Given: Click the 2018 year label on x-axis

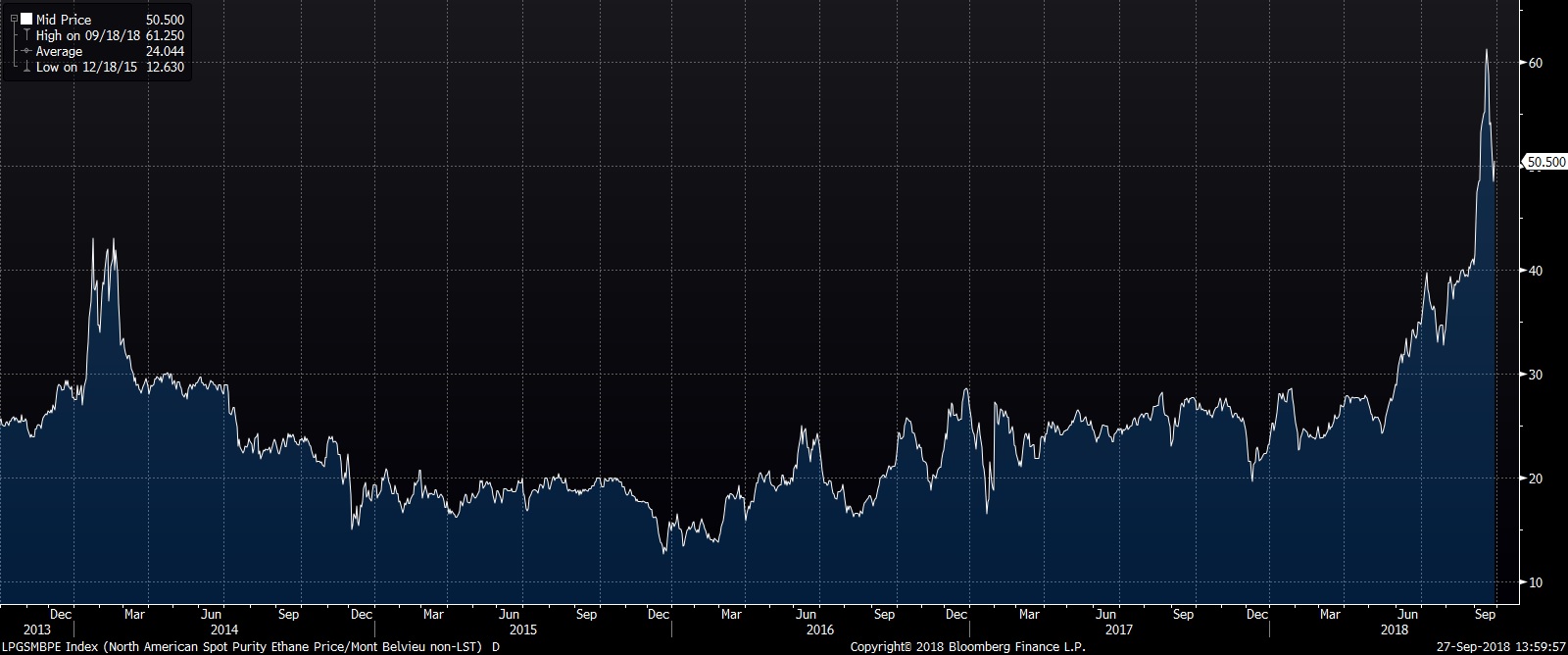Looking at the screenshot, I should (1395, 629).
